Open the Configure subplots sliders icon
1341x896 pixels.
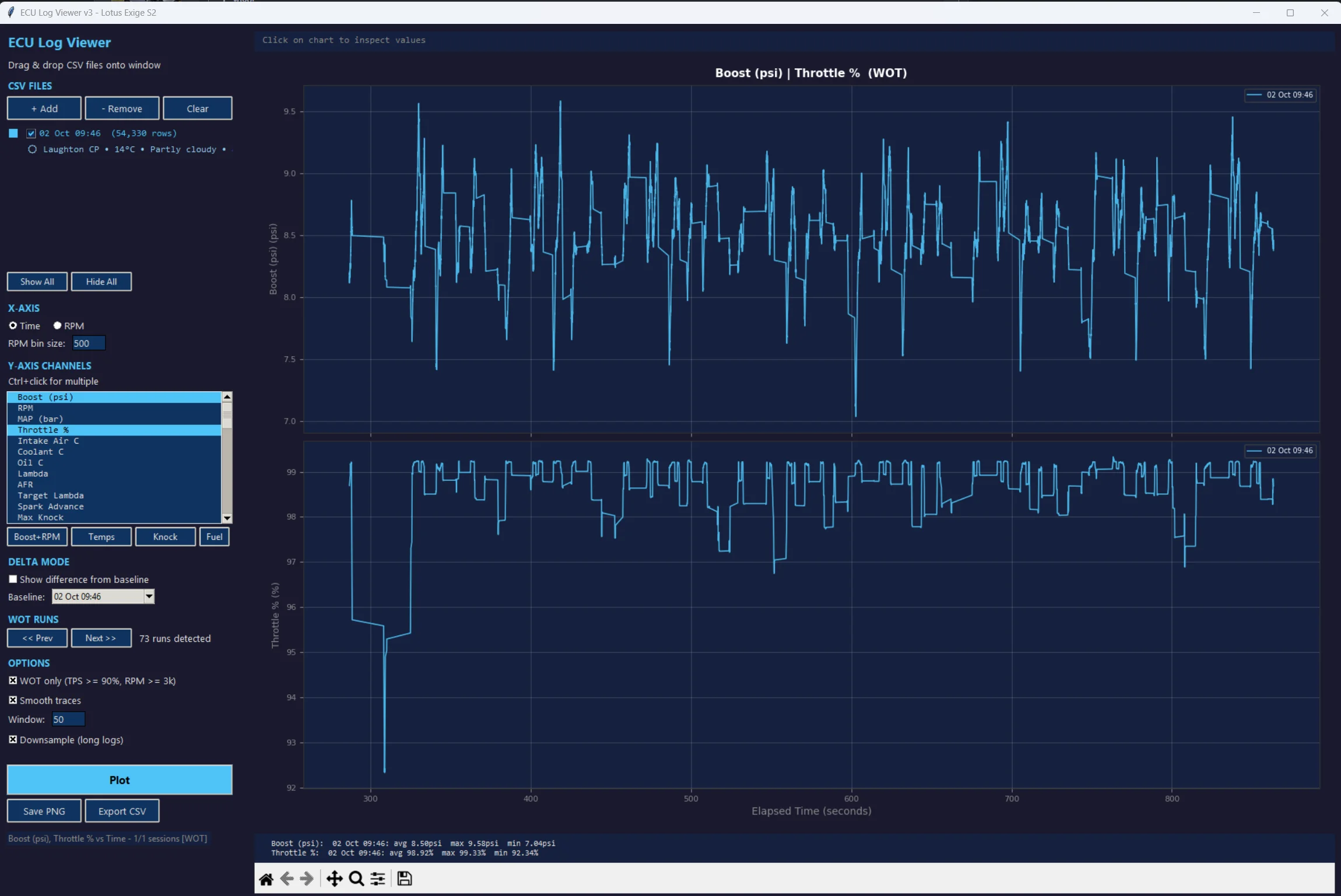pyautogui.click(x=378, y=879)
